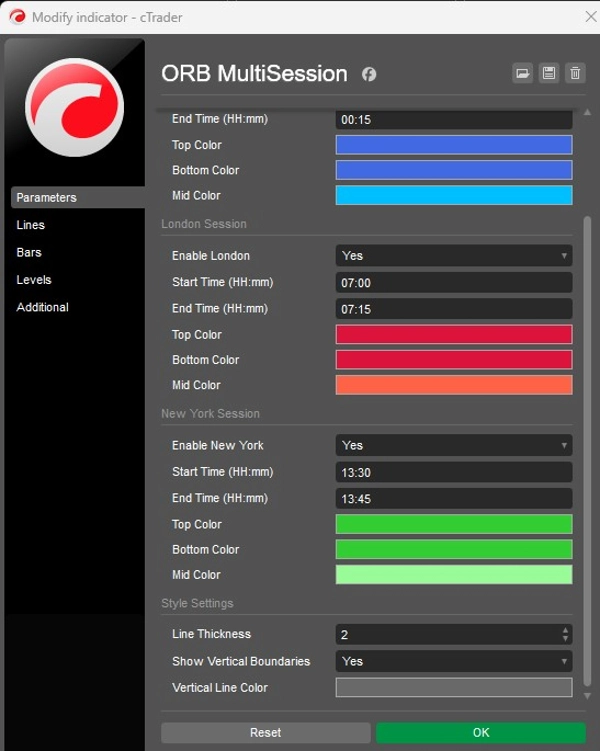600x751 pixels.
Task: Open the load parameters folder icon
Action: pyautogui.click(x=522, y=73)
